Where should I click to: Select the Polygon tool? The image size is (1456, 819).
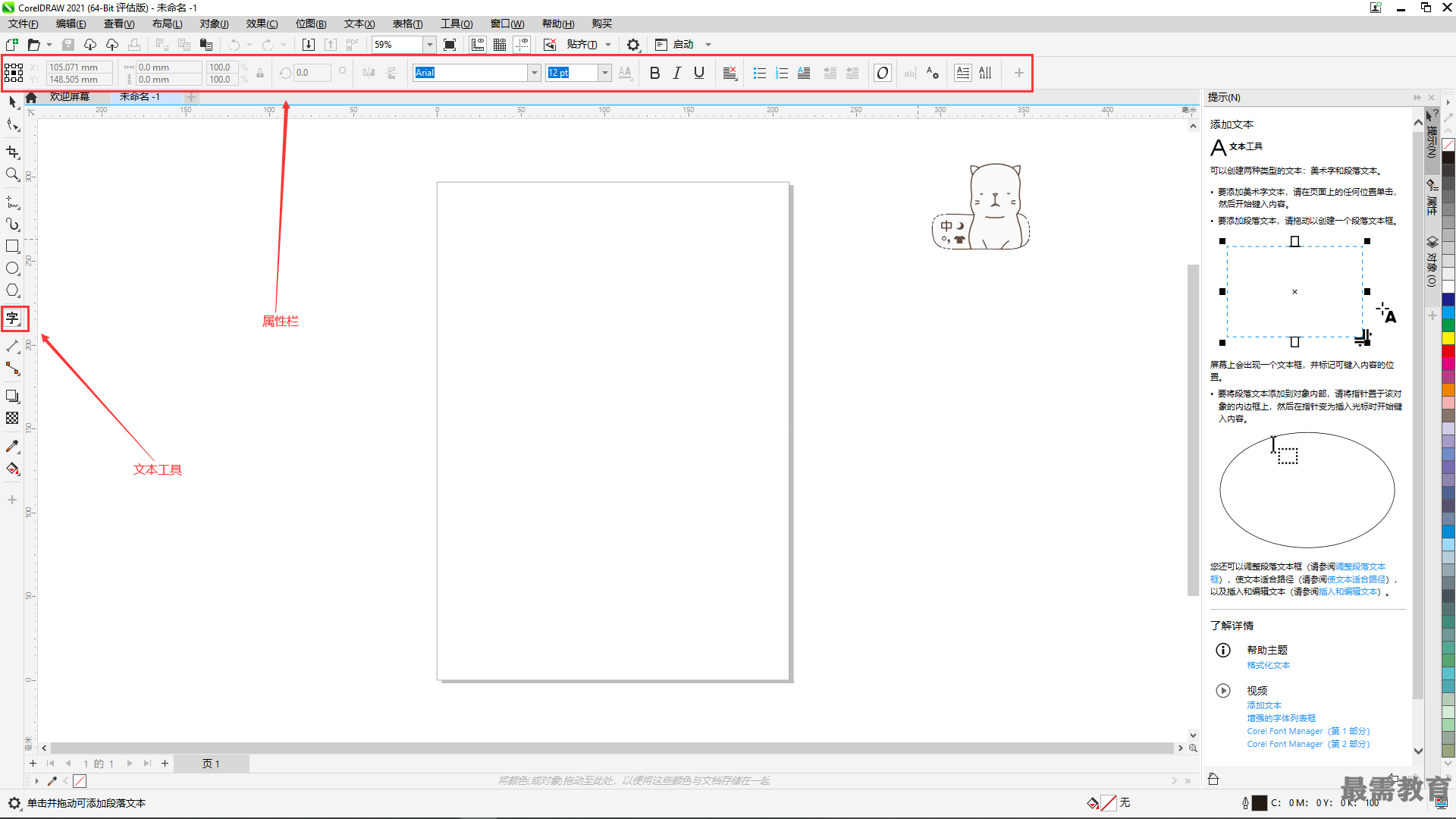pyautogui.click(x=13, y=290)
